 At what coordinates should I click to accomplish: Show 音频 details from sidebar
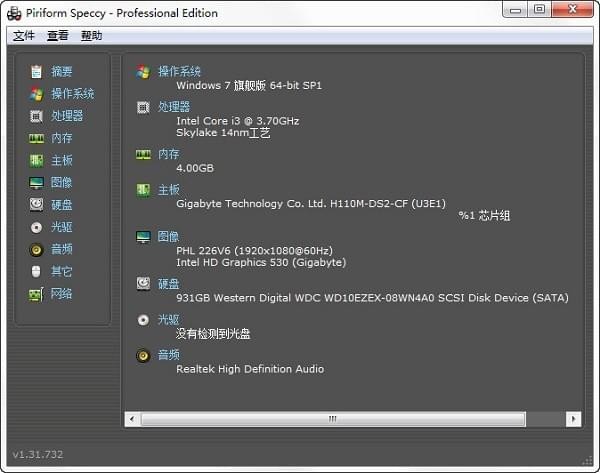click(62, 250)
